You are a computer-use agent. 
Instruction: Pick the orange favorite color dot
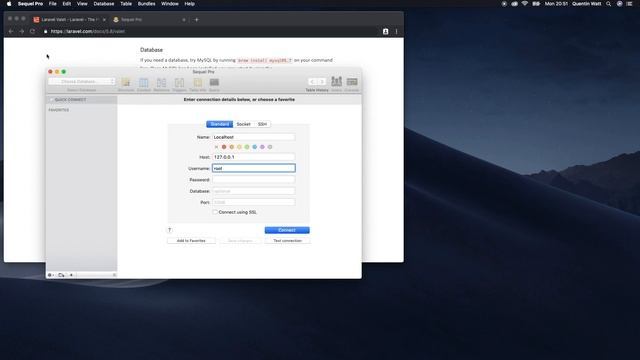232,147
